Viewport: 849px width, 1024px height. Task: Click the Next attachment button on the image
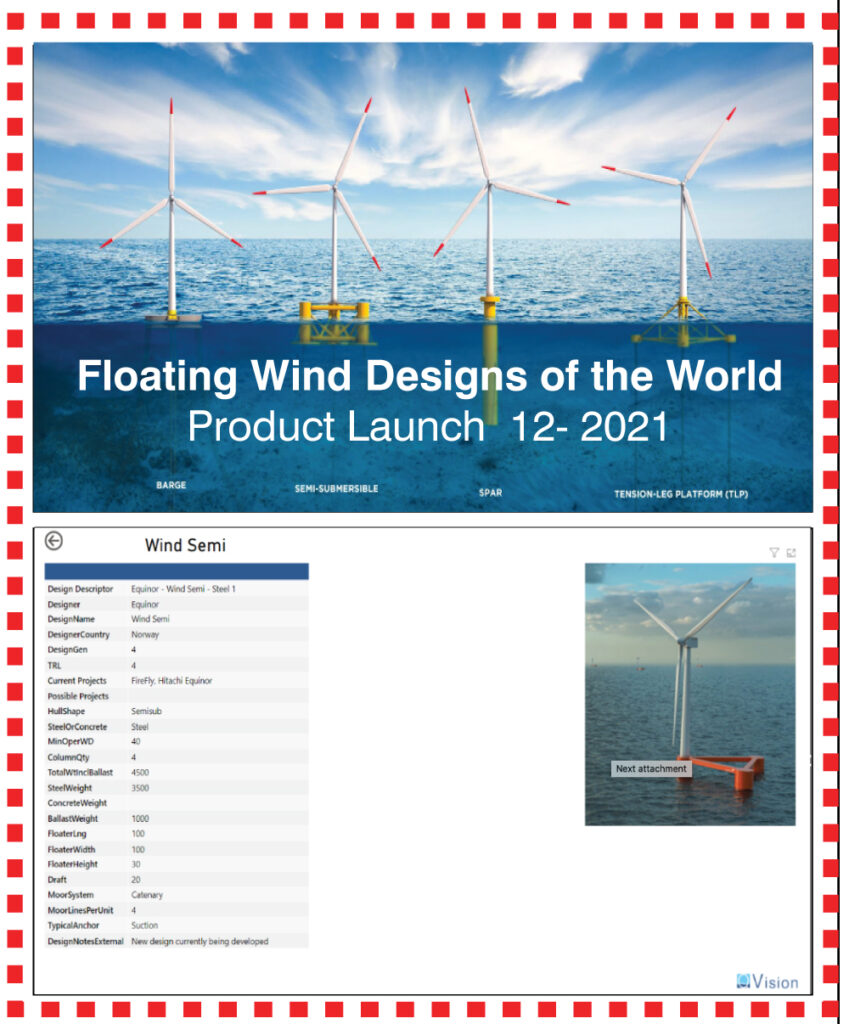[651, 769]
